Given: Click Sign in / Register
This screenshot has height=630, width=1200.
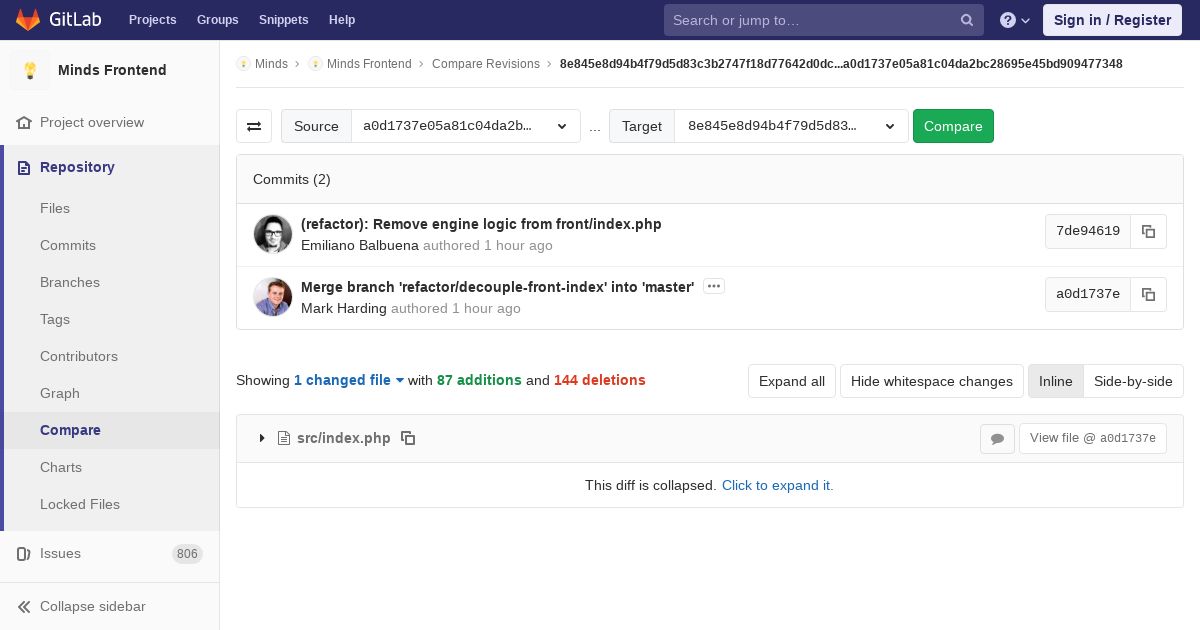Looking at the screenshot, I should pos(1112,20).
